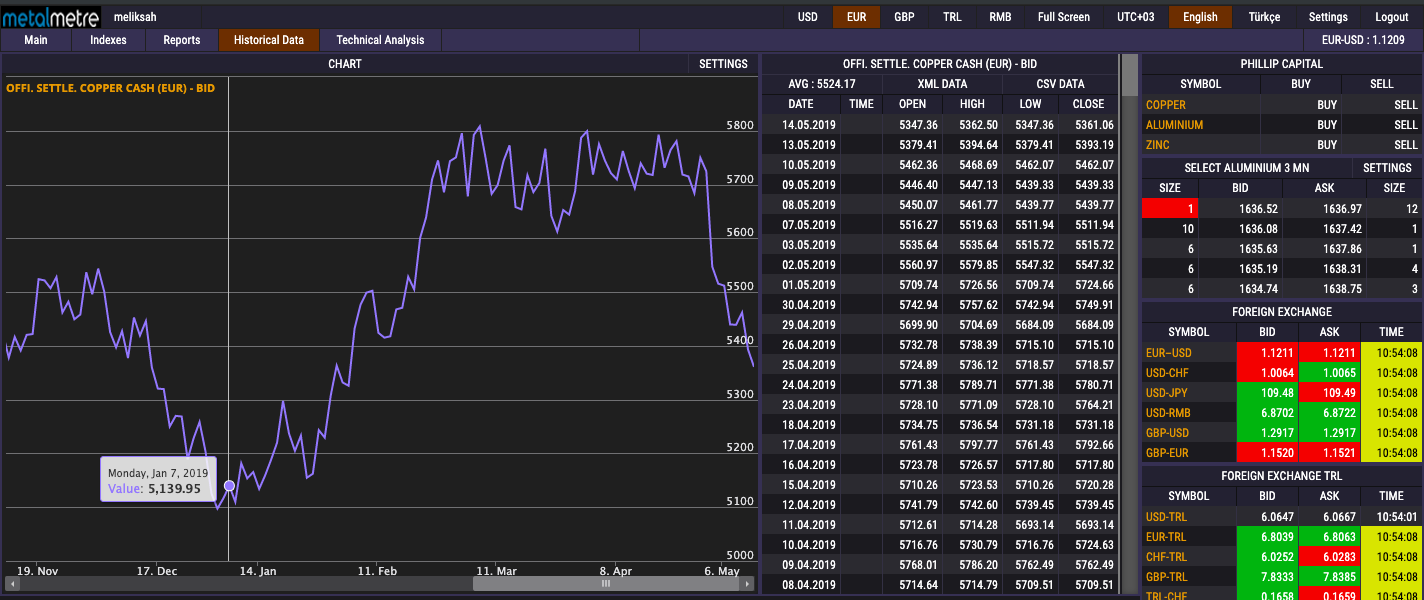Select GBP-EUR symbol row
Image resolution: width=1424 pixels, height=600 pixels.
(1168, 453)
